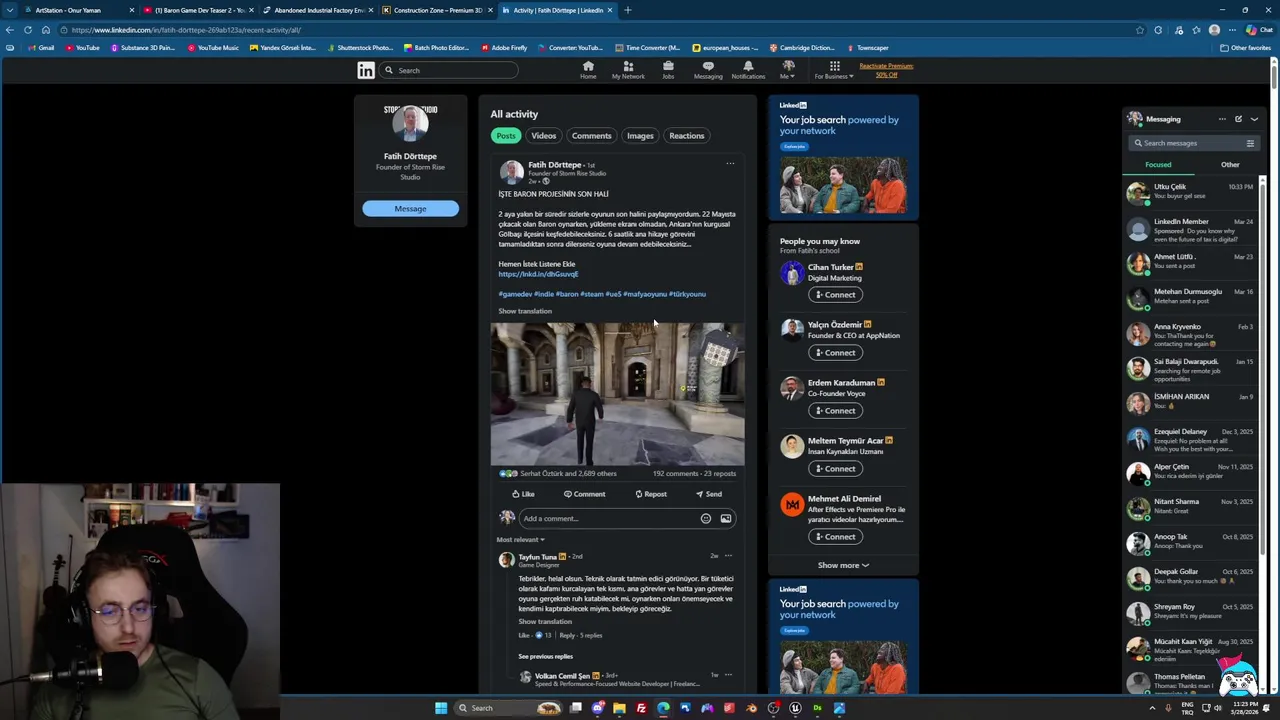The width and height of the screenshot is (1280, 720).
Task: Open conversation with Deepak Gollar
Action: click(1191, 577)
